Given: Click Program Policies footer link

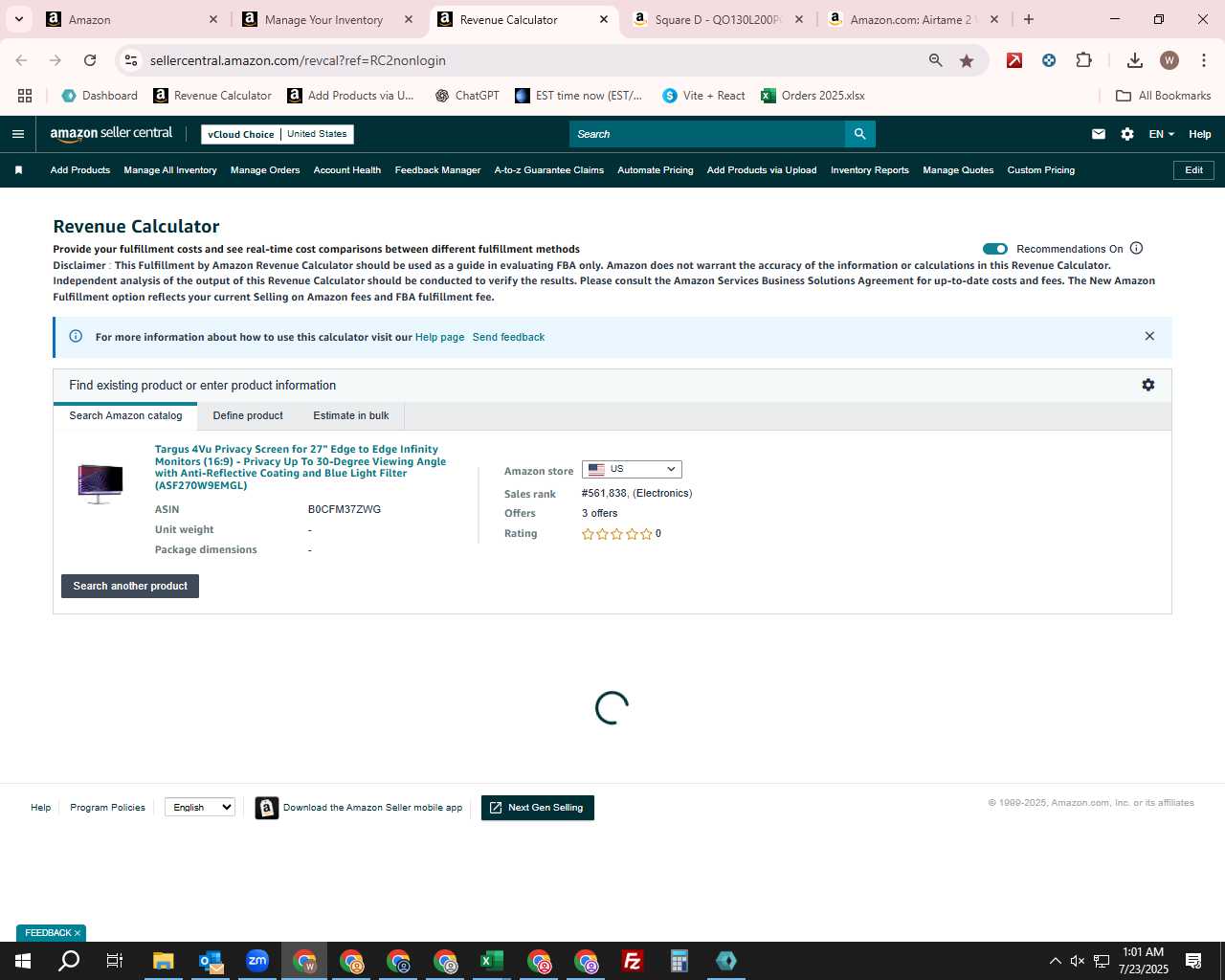Looking at the screenshot, I should click(x=107, y=808).
